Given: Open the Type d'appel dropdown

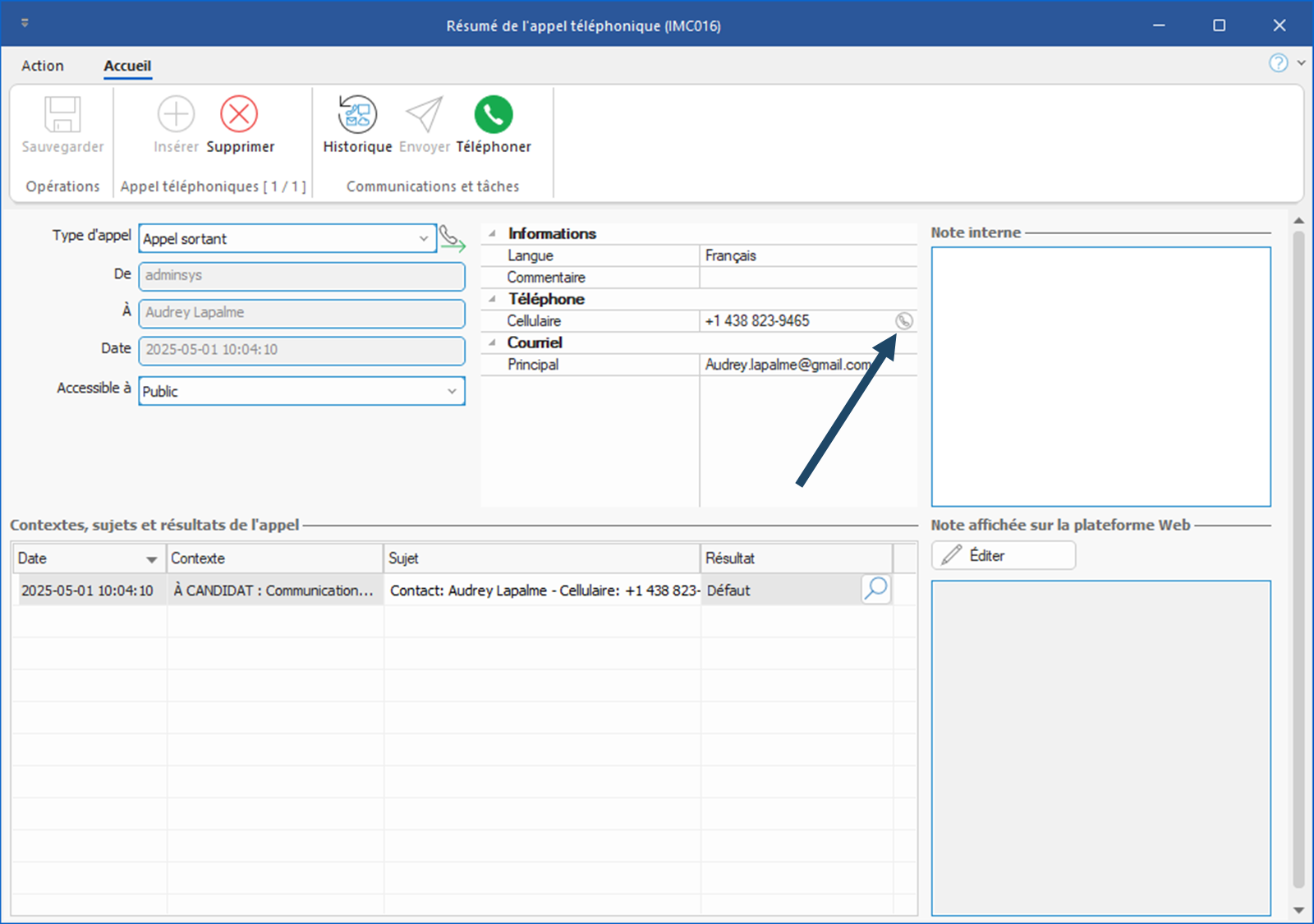Looking at the screenshot, I should pos(423,239).
